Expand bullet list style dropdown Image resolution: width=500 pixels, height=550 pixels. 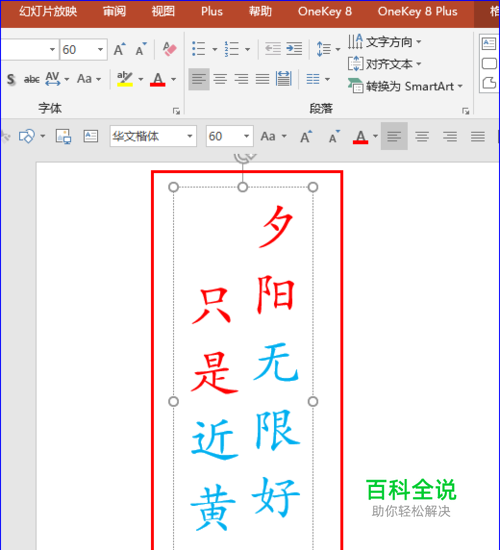[x=215, y=49]
